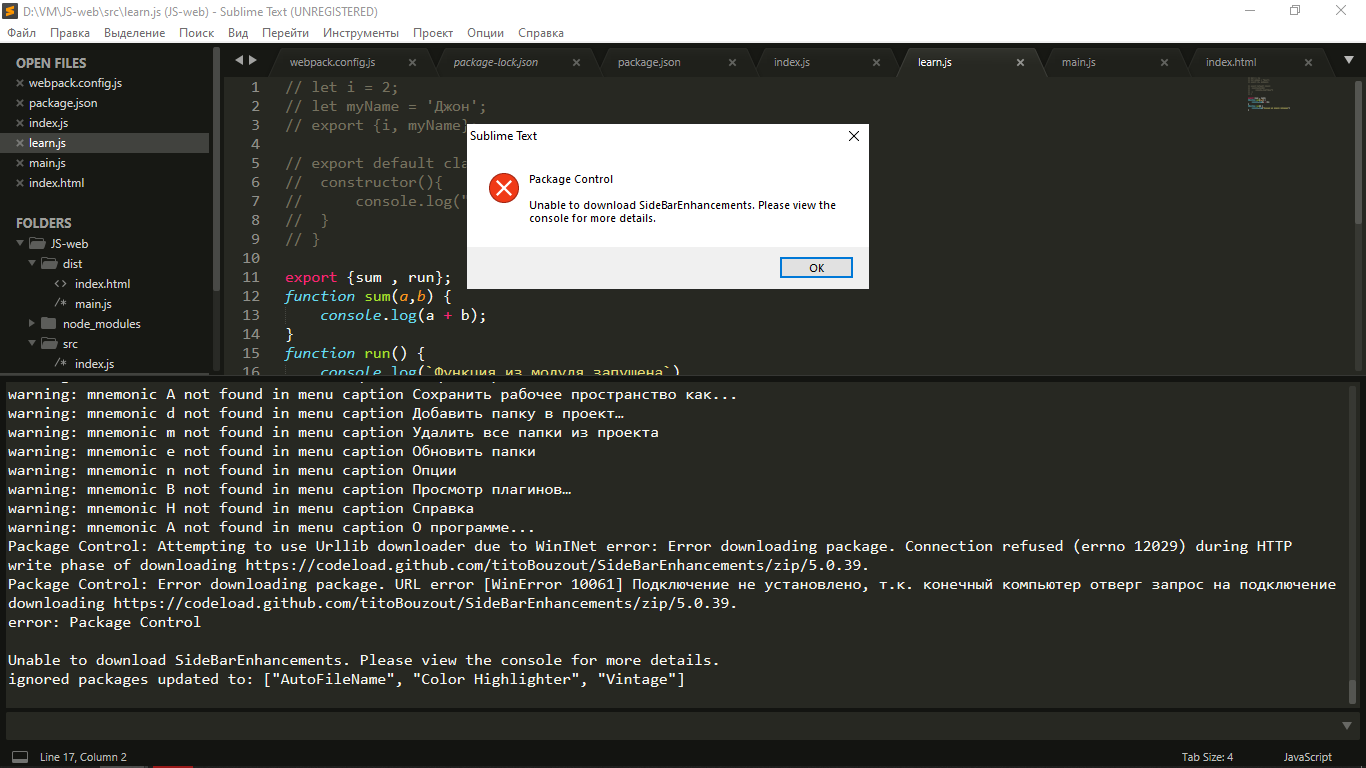Screen dimensions: 1366x768
Task: Open the Справка menu
Action: click(541, 33)
